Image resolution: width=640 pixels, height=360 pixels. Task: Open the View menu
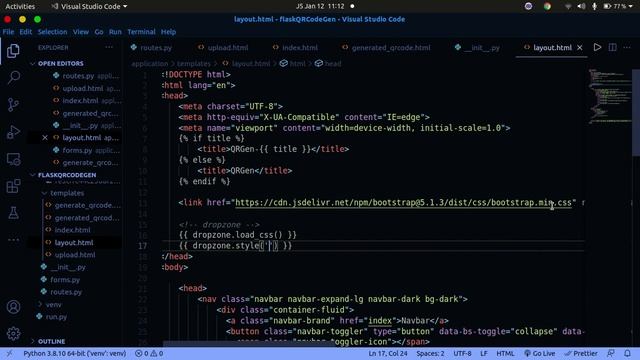click(x=81, y=32)
